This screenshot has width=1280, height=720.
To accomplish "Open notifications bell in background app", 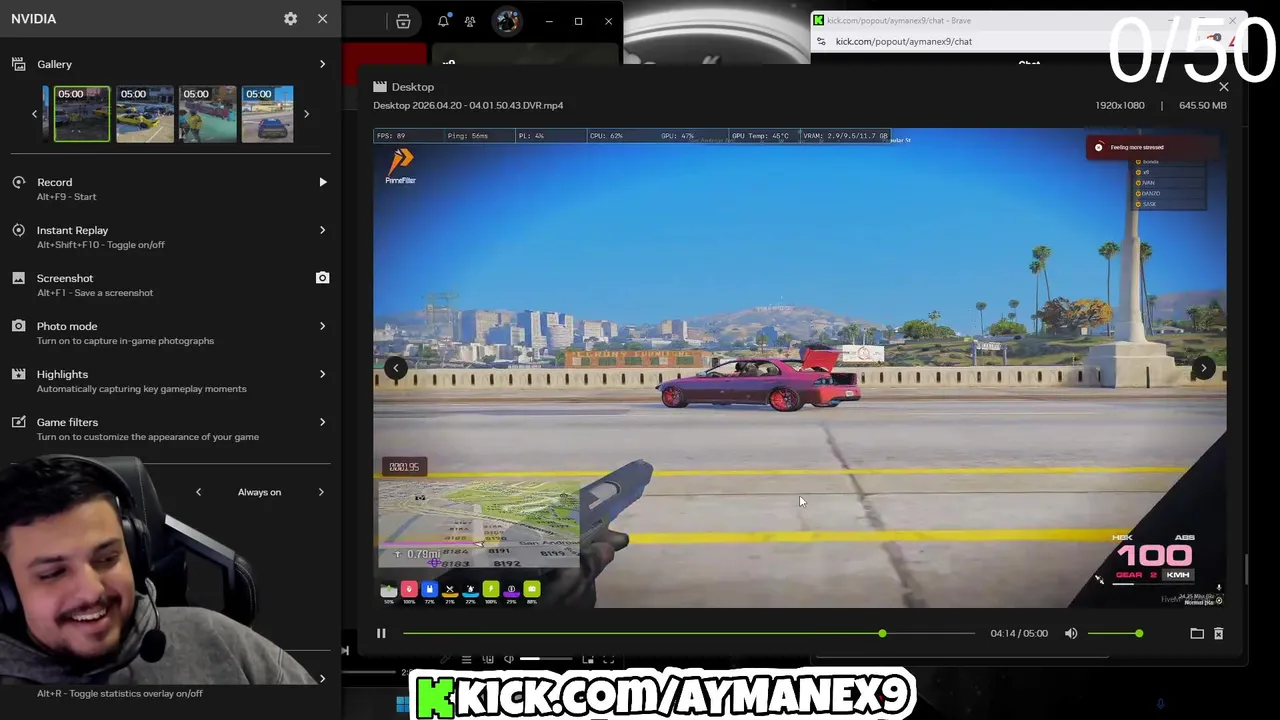I will click(x=443, y=21).
